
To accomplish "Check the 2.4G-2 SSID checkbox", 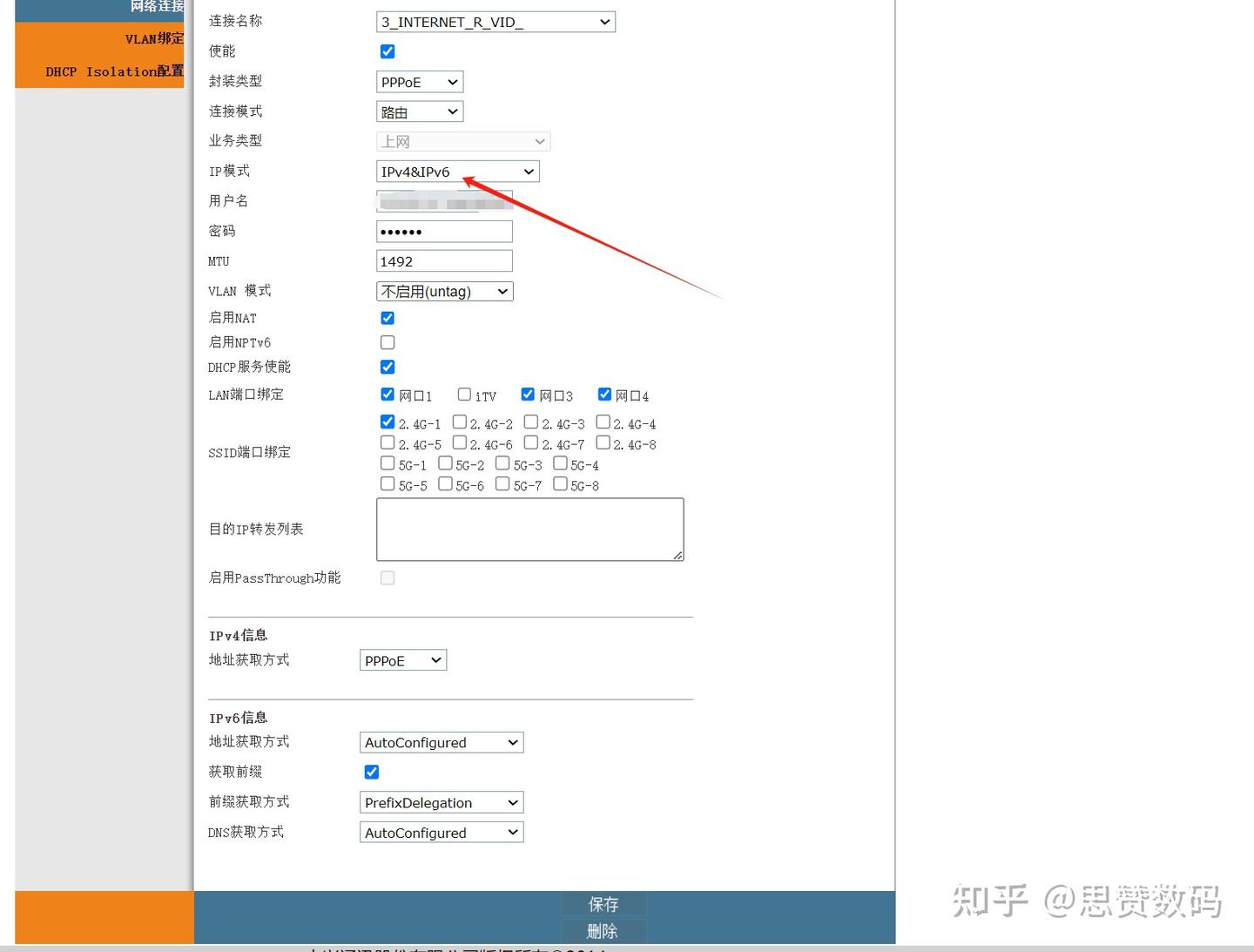I will (460, 422).
